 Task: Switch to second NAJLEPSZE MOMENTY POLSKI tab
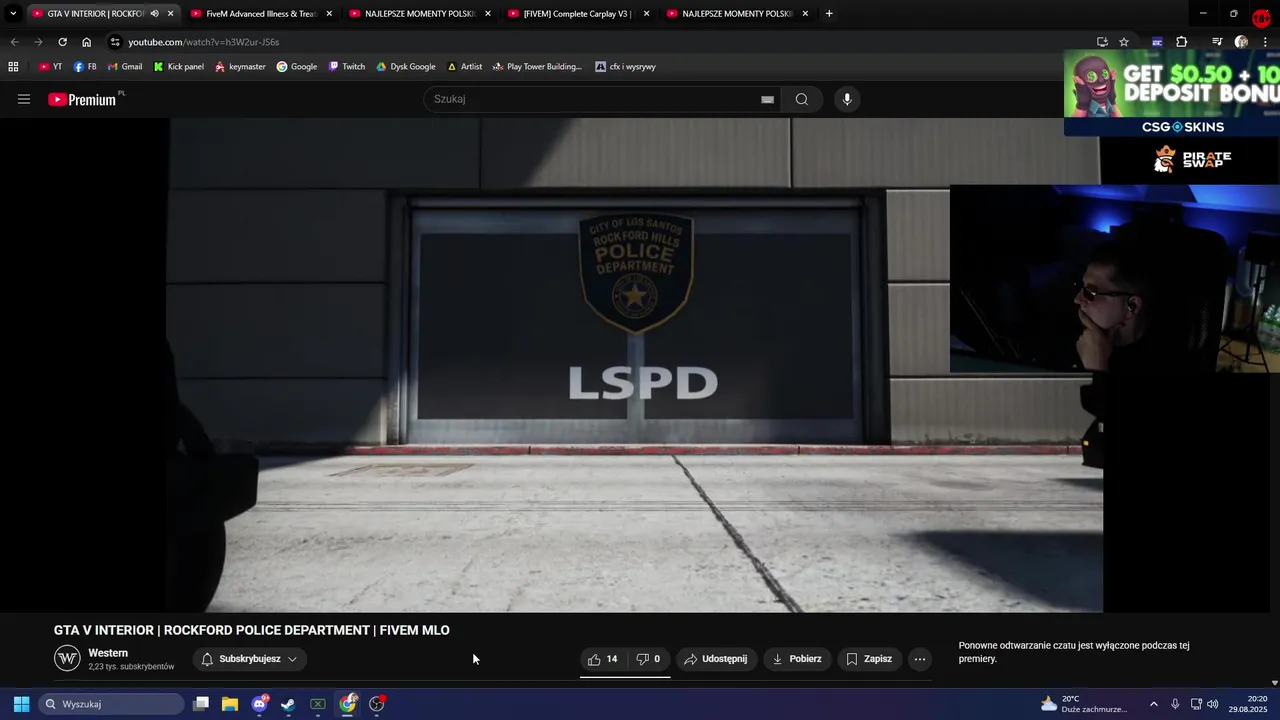(736, 14)
